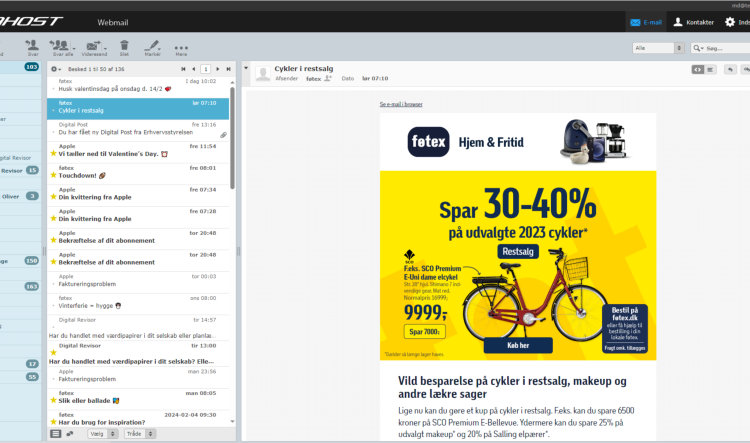Open the Mere three-dots menu
Viewport: 750px width, 443px height.
tap(181, 50)
